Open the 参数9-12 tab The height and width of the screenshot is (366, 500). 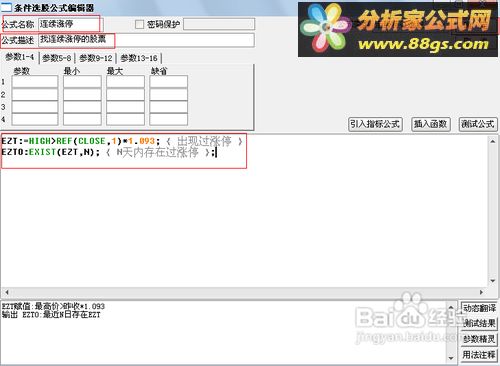point(96,58)
